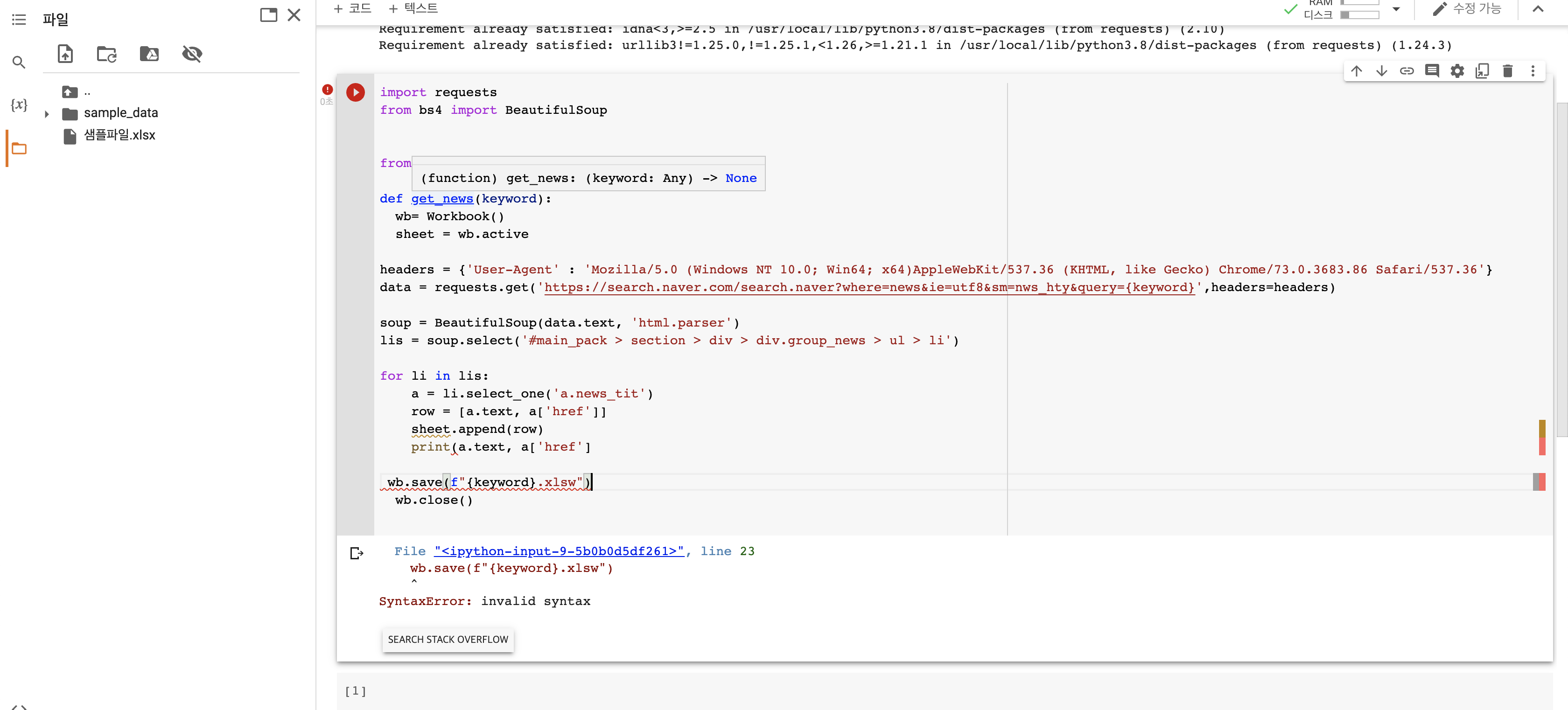Open the table of contents sidebar icon

coord(19,20)
